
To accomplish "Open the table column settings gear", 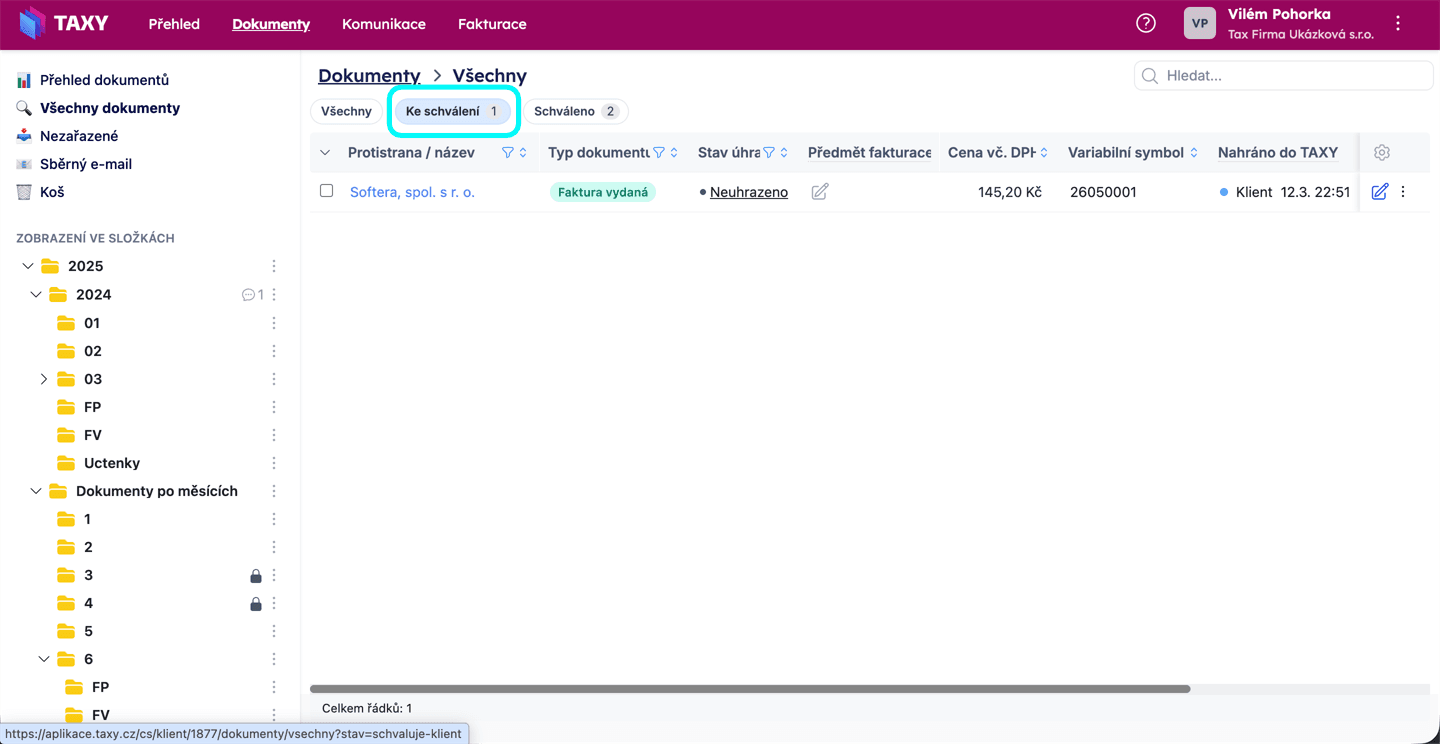I will [x=1382, y=153].
